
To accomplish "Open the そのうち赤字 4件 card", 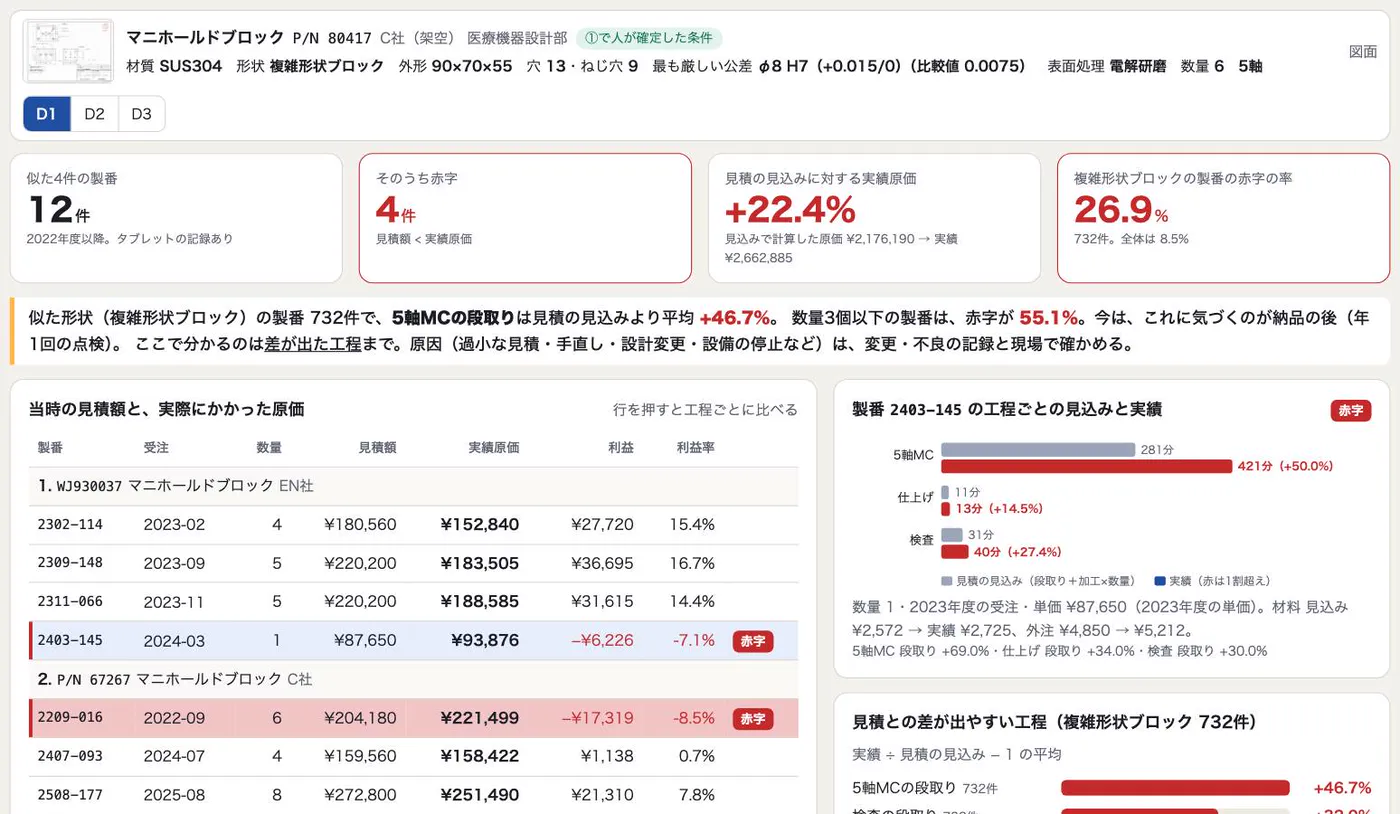I will [525, 218].
